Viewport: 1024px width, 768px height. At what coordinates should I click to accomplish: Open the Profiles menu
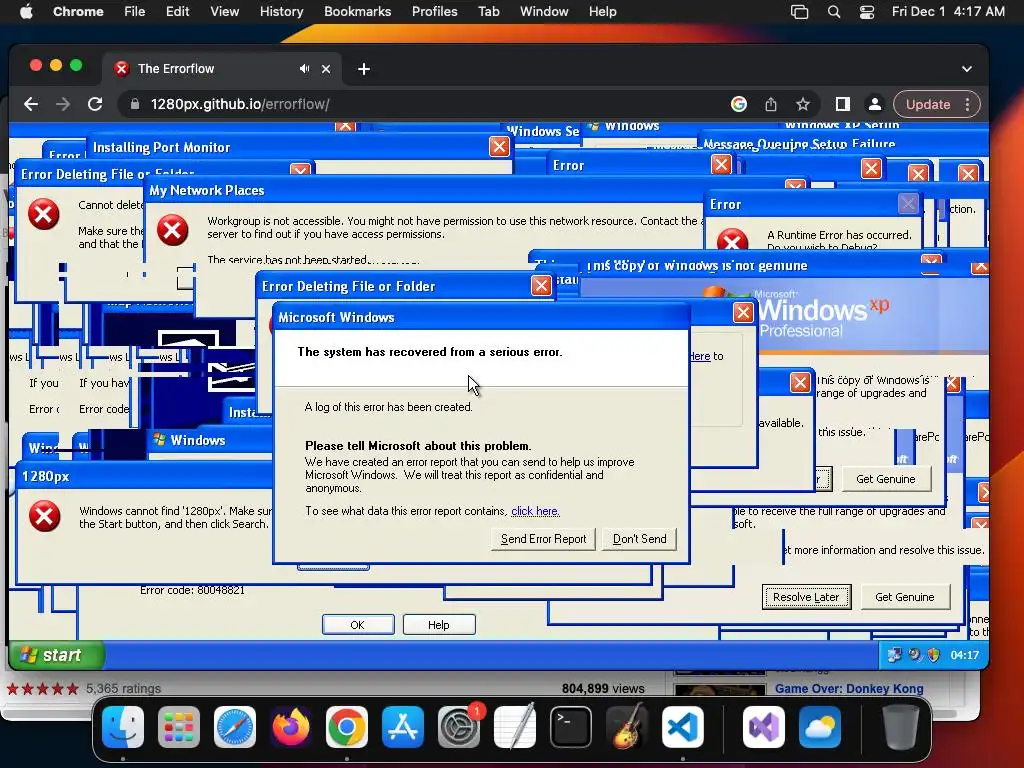click(x=434, y=12)
